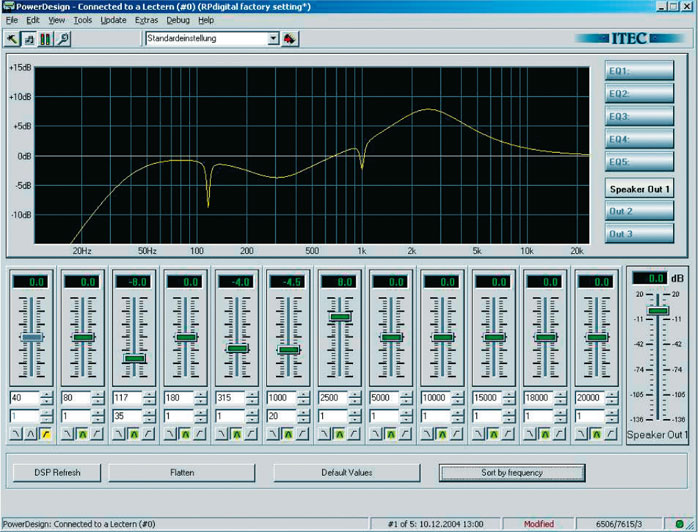Click the hammer tool icon in toolbar
700x532 pixels.
coord(13,39)
